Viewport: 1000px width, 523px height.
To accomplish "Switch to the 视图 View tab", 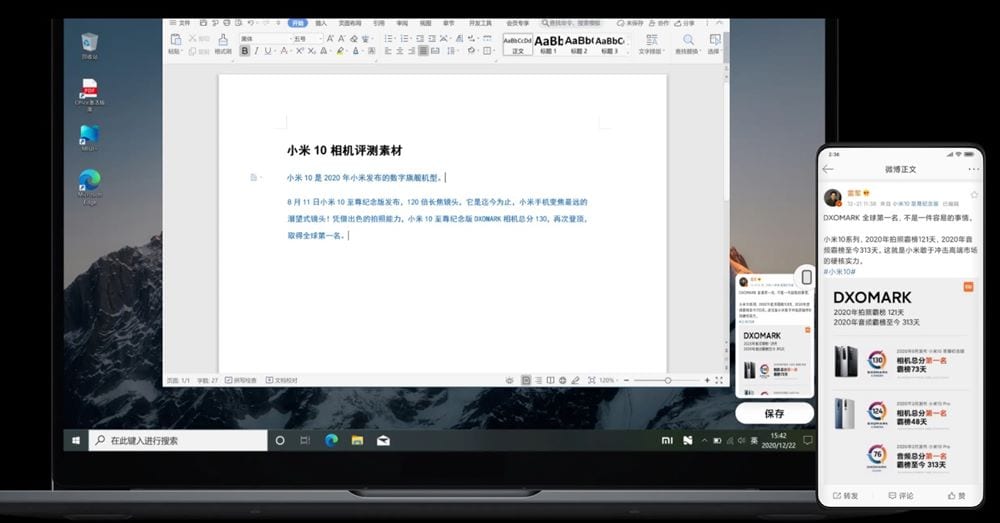I will point(425,23).
